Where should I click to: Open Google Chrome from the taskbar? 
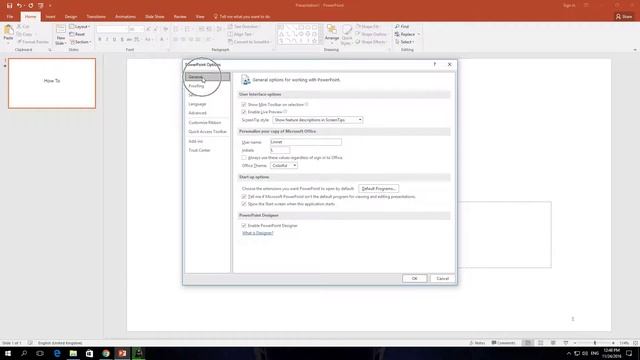point(106,353)
